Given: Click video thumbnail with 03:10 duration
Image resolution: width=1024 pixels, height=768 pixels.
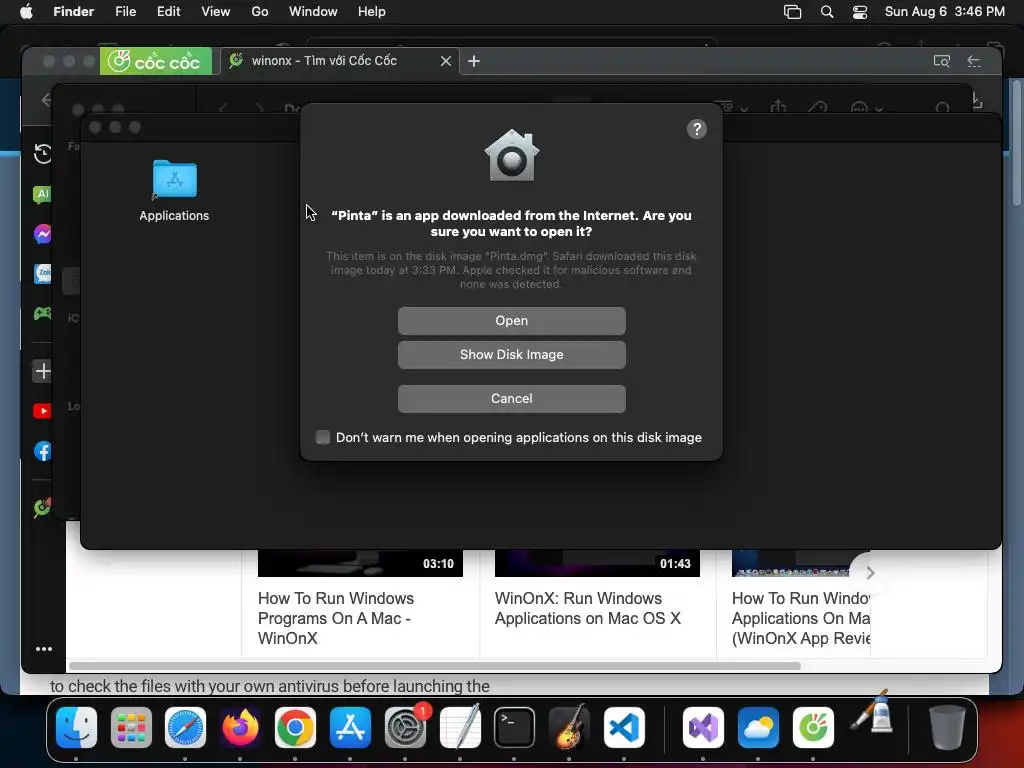Looking at the screenshot, I should [360, 563].
